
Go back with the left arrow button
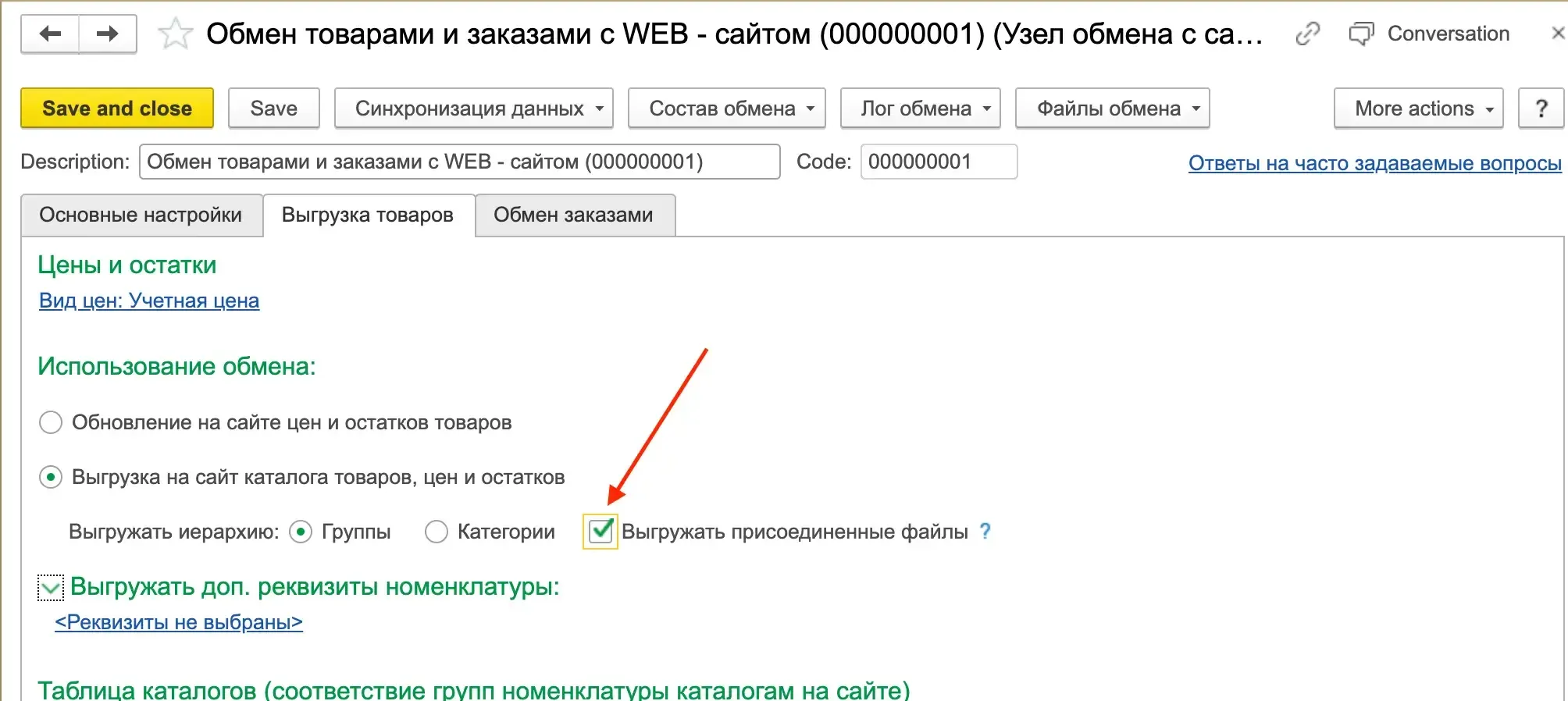(x=50, y=34)
